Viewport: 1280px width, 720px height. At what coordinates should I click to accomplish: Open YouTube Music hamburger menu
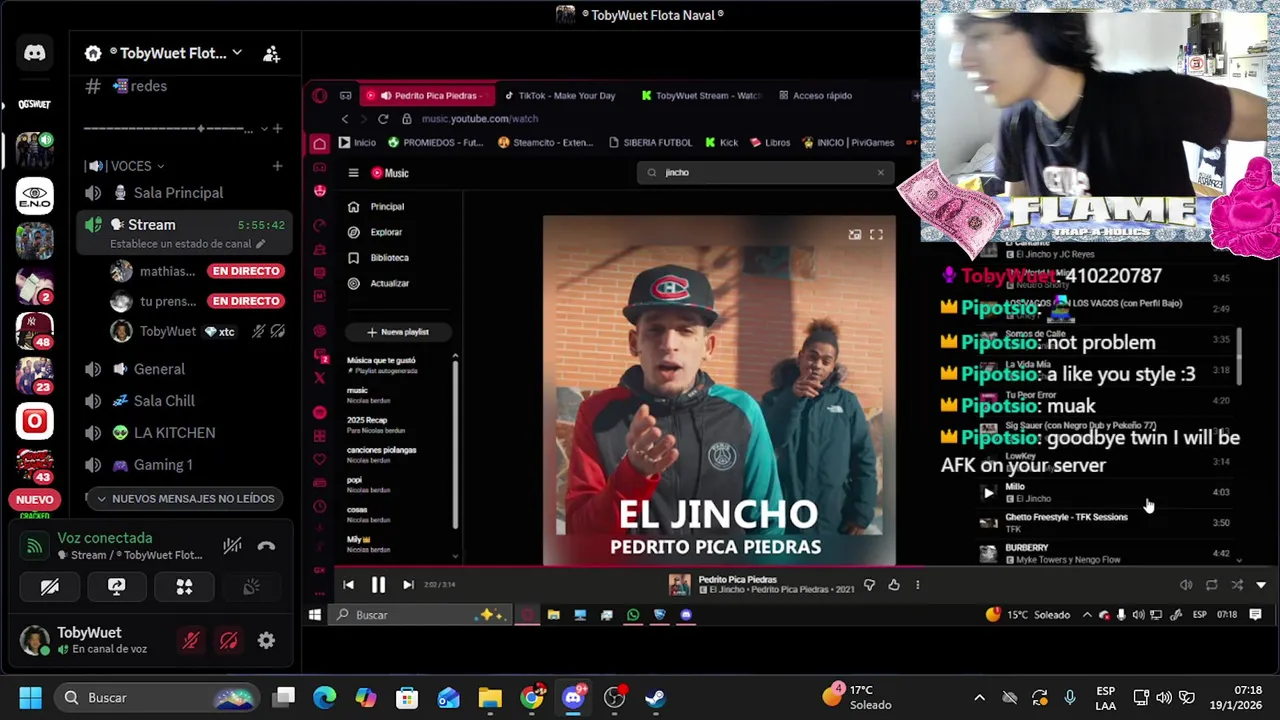tap(353, 173)
